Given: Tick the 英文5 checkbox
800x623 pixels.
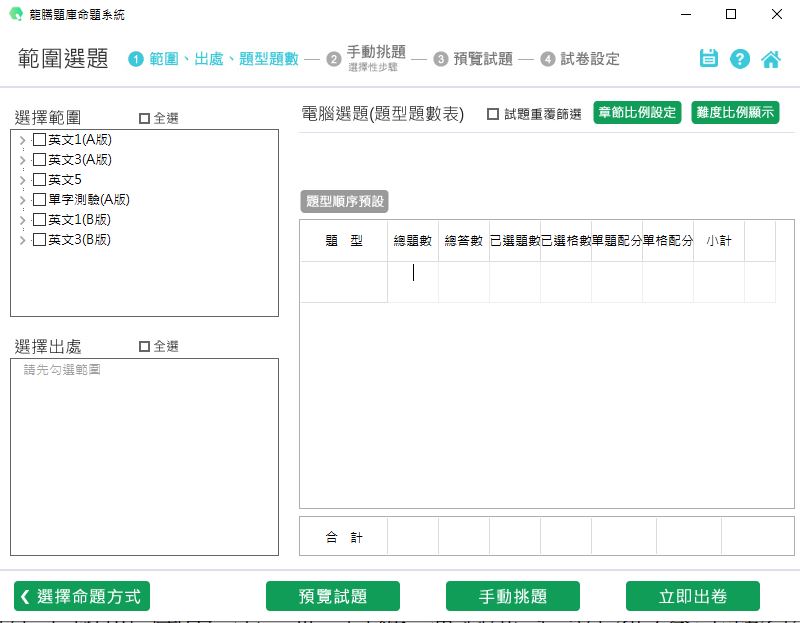Looking at the screenshot, I should tap(39, 180).
